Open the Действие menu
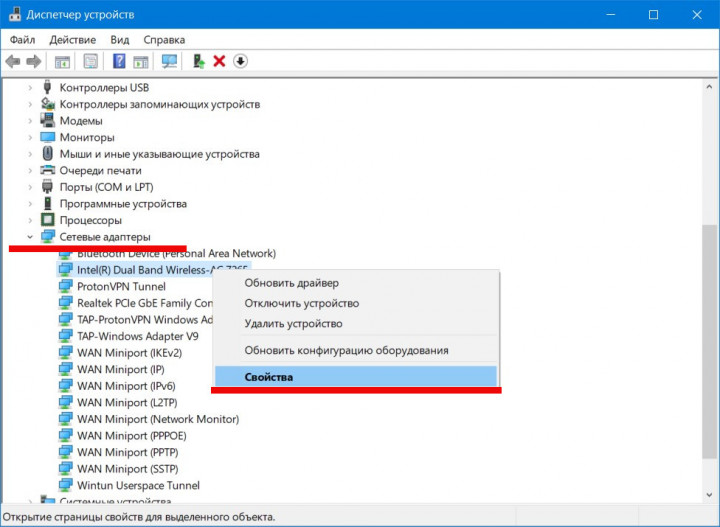The height and width of the screenshot is (527, 720). tap(72, 40)
